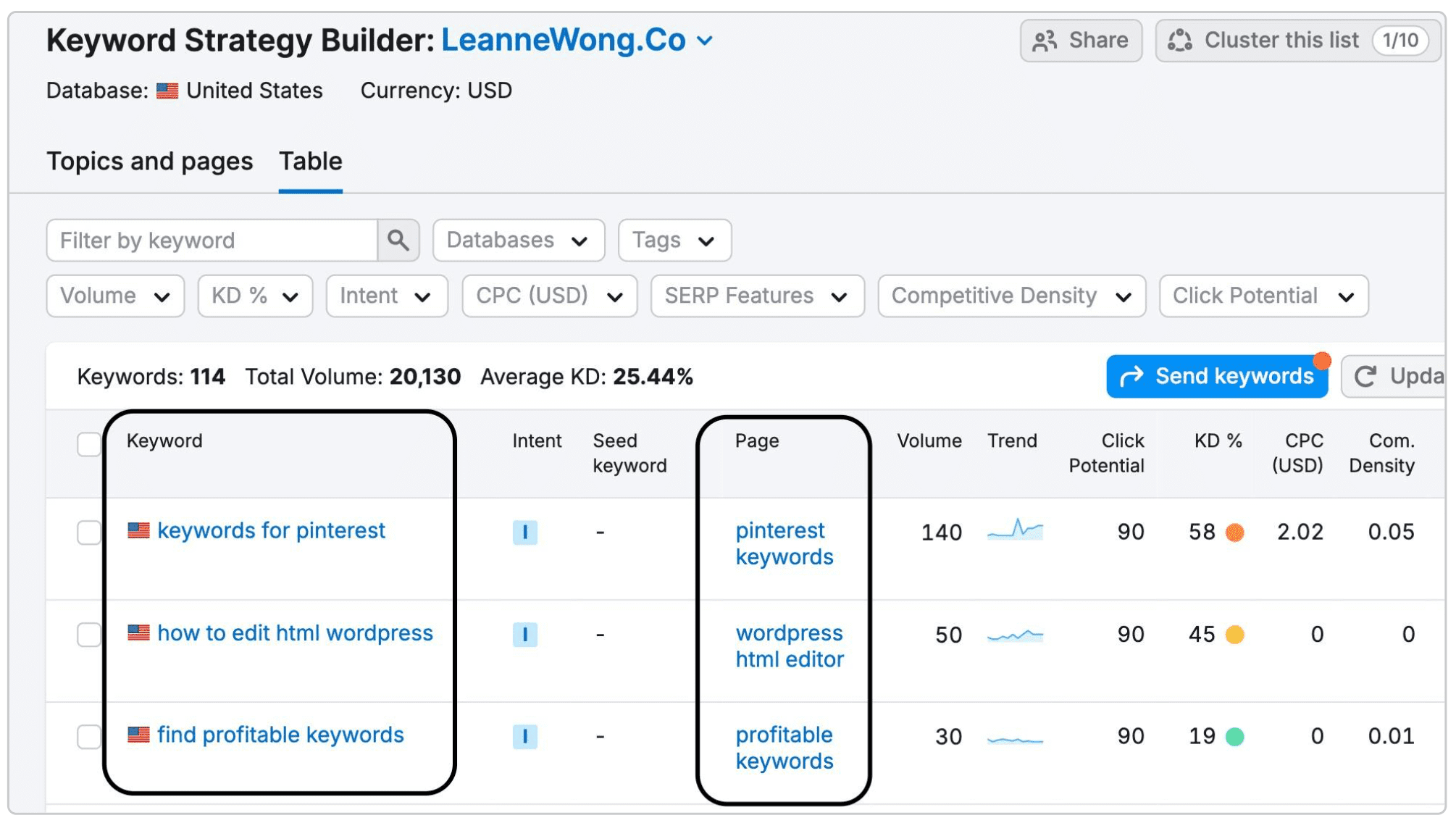The width and height of the screenshot is (1456, 823).
Task: Open the LeanneWong.Co list switcher chevron
Action: point(706,41)
